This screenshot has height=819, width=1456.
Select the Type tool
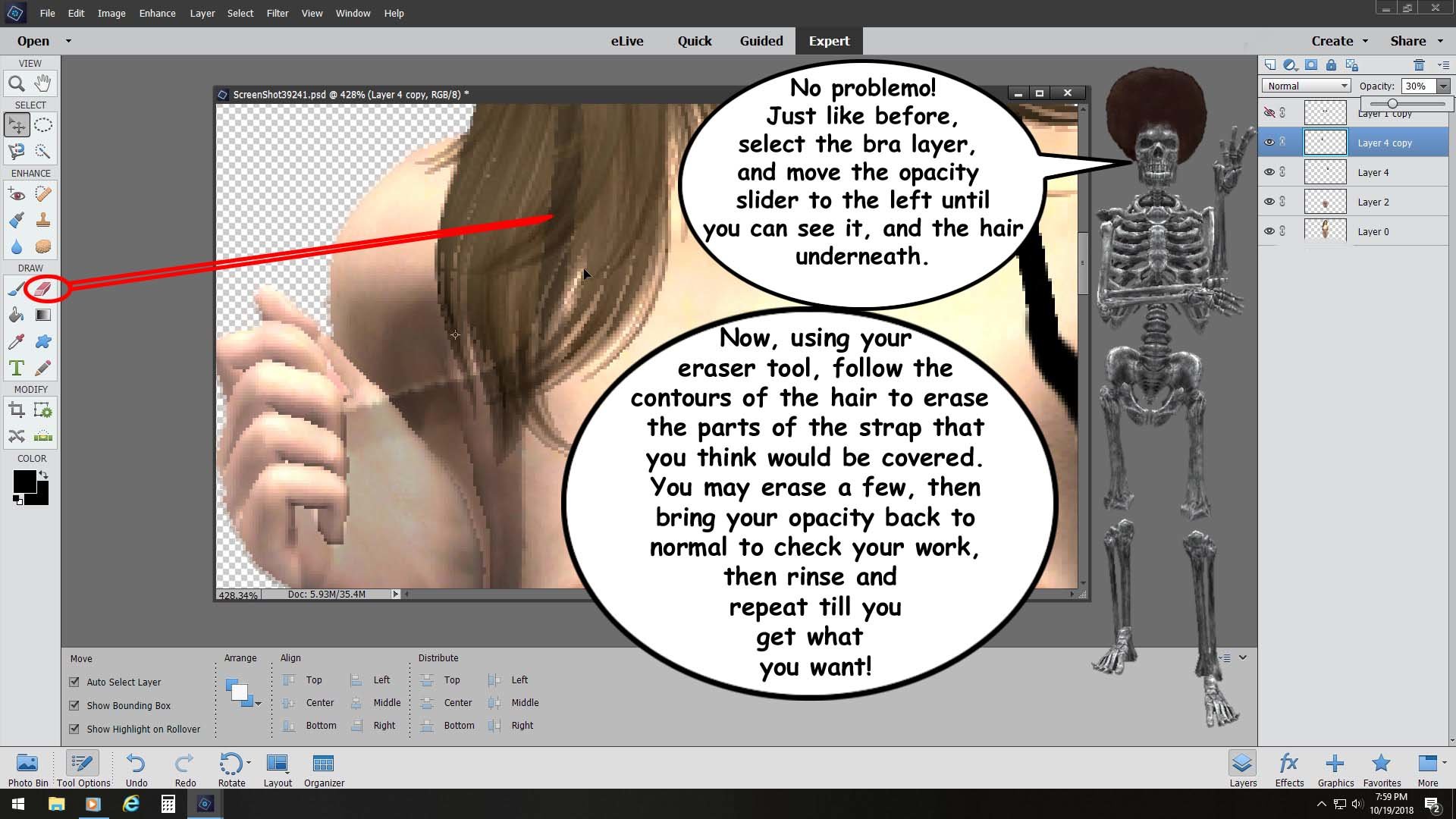16,368
